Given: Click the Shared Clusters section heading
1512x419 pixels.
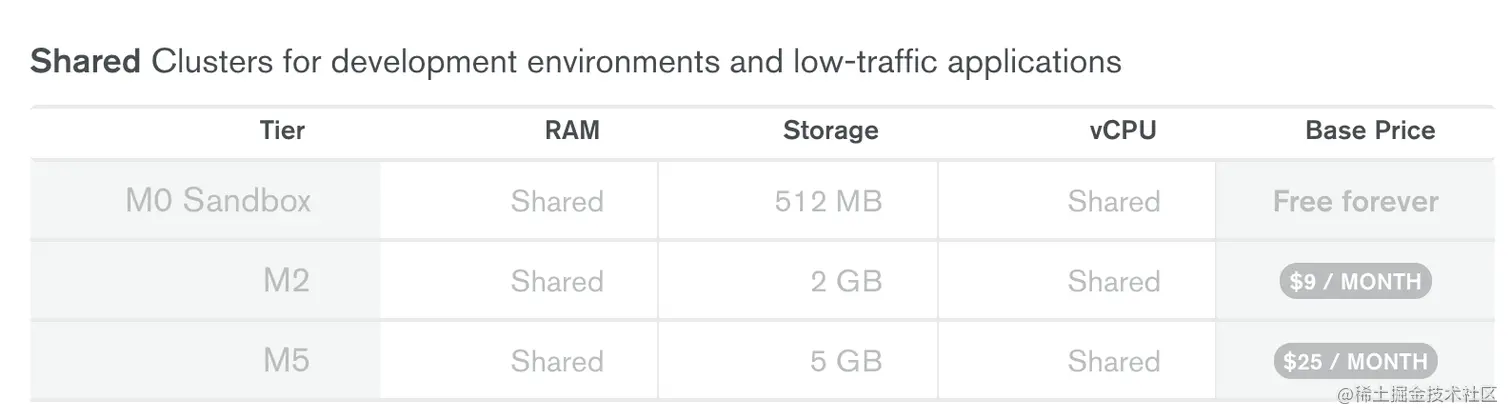Looking at the screenshot, I should (x=576, y=62).
